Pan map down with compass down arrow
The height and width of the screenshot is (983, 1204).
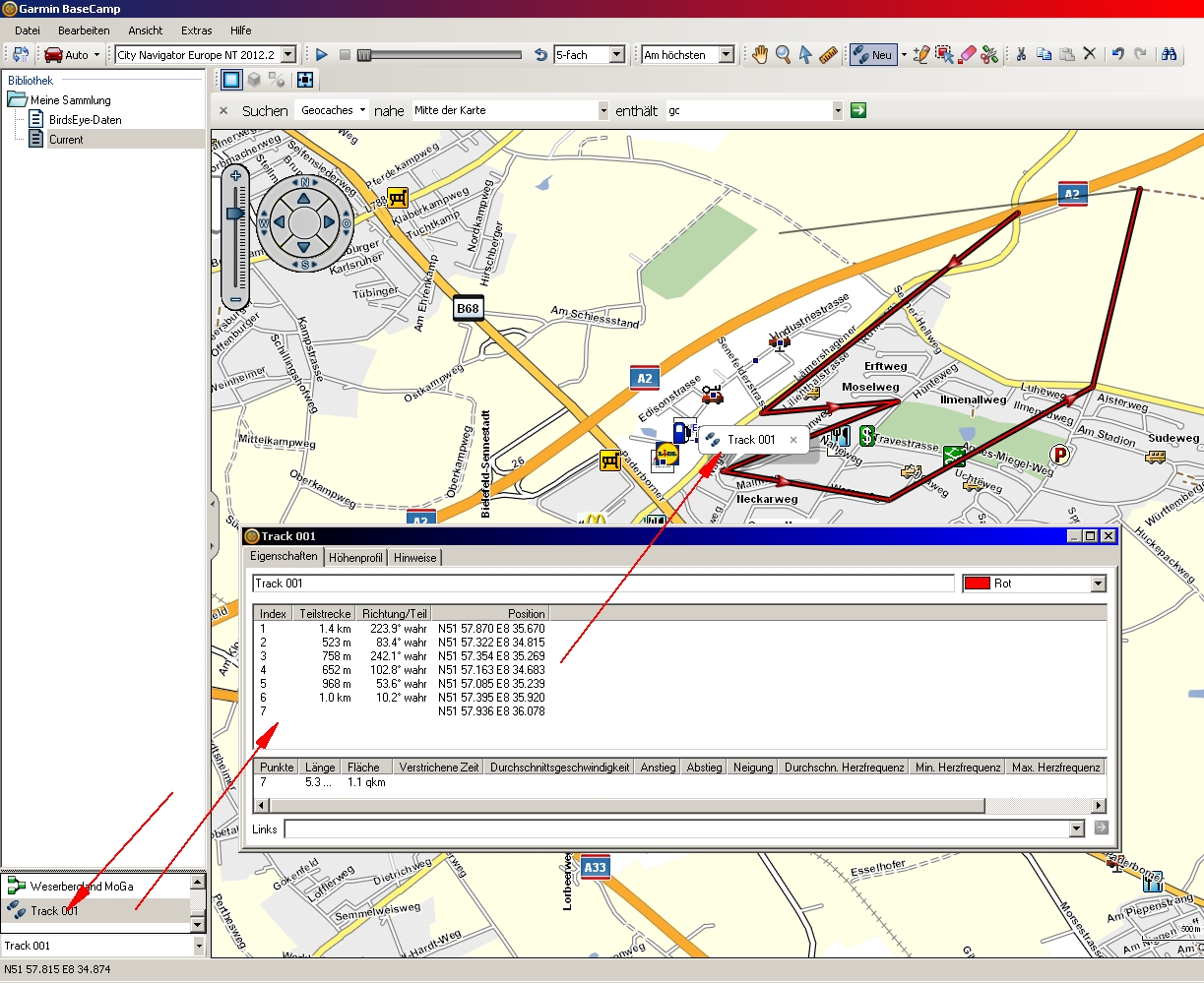tap(304, 247)
